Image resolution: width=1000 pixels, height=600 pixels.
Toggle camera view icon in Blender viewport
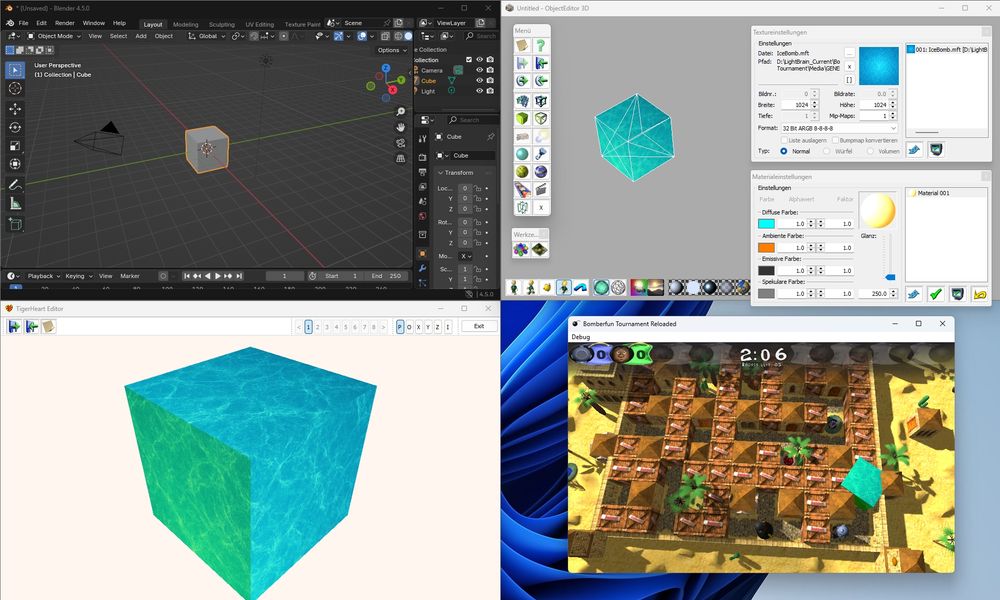[401, 143]
